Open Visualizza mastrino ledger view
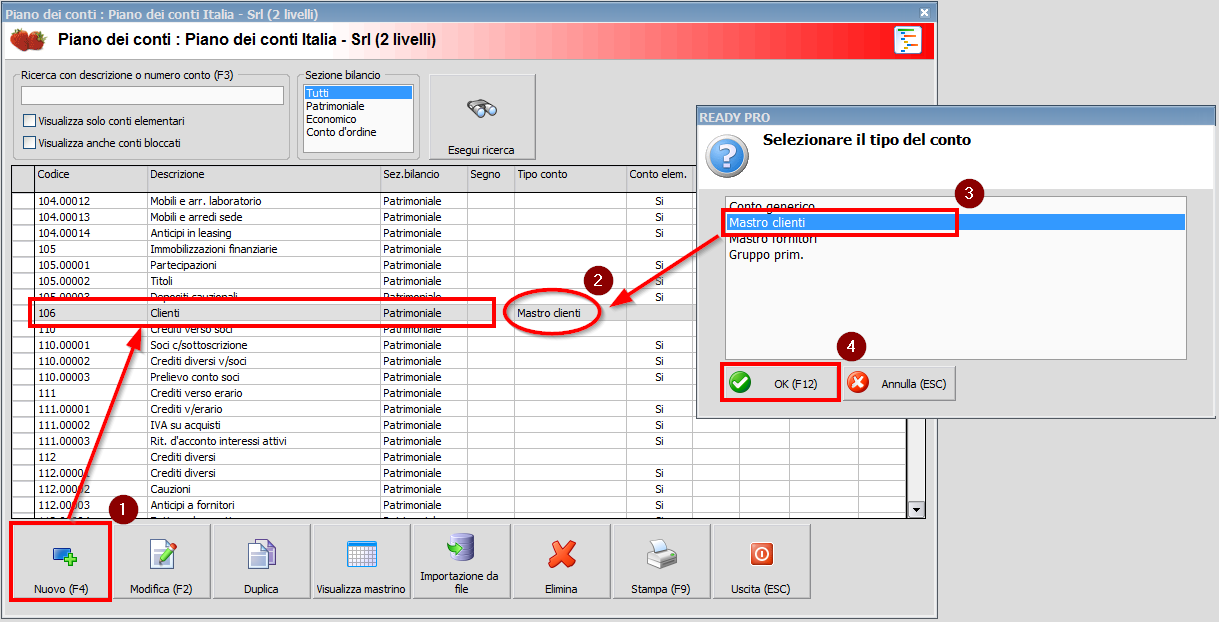 [361, 561]
